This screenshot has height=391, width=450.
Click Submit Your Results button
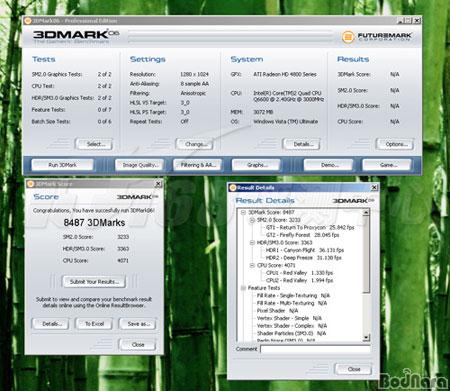click(94, 282)
